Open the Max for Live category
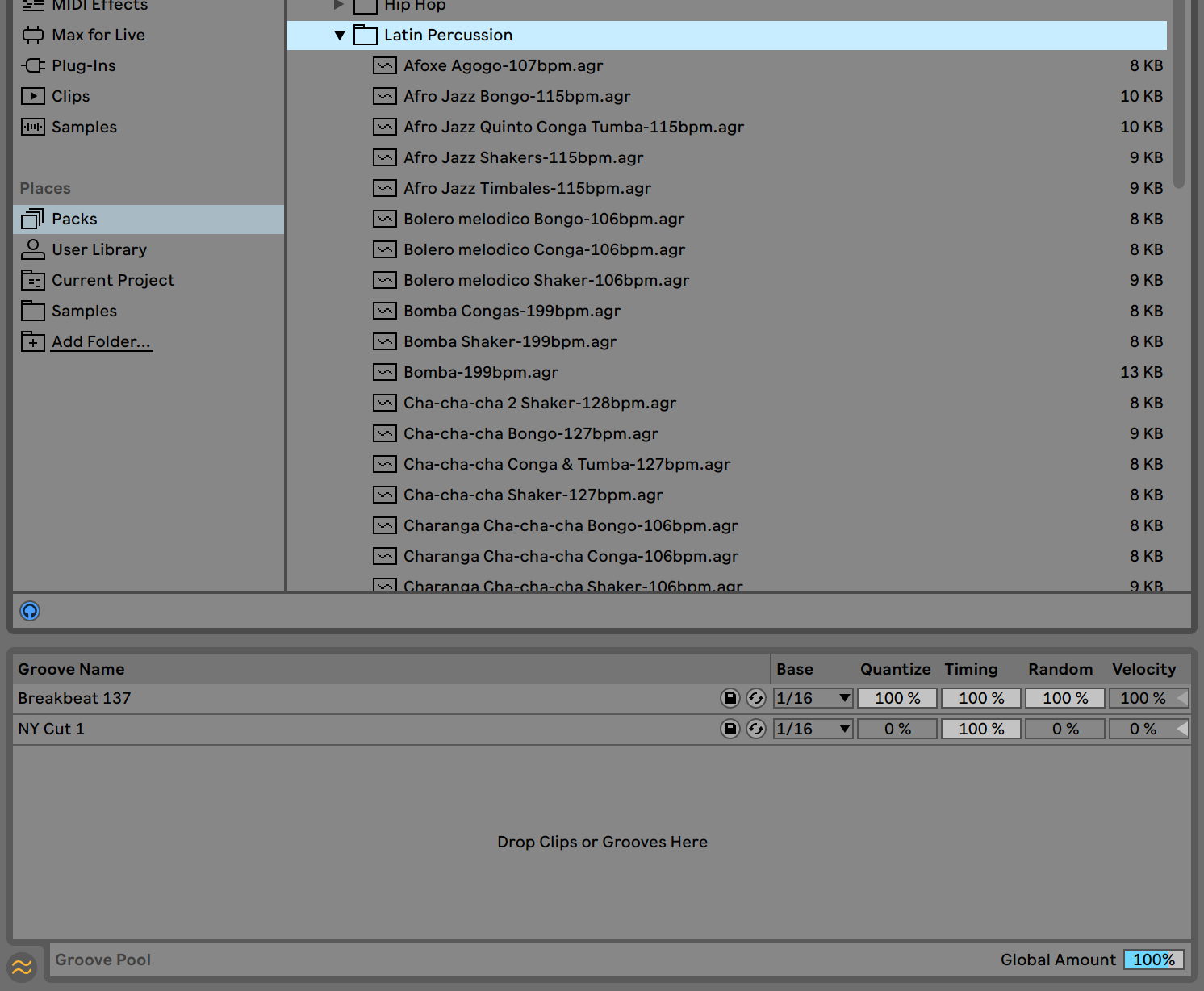Viewport: 1204px width, 991px height. point(98,35)
